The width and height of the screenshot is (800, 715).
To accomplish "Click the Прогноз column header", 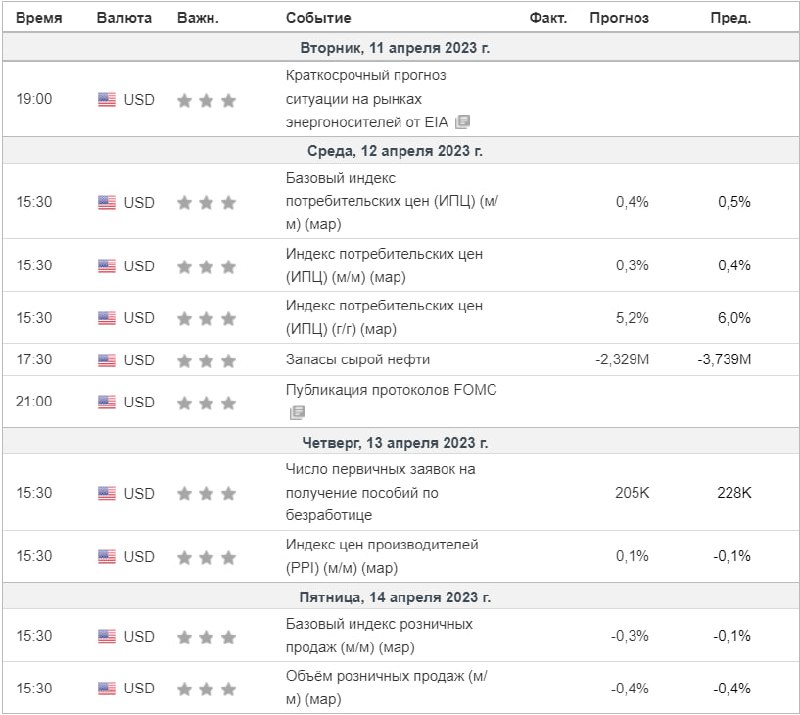I will coord(619,18).
